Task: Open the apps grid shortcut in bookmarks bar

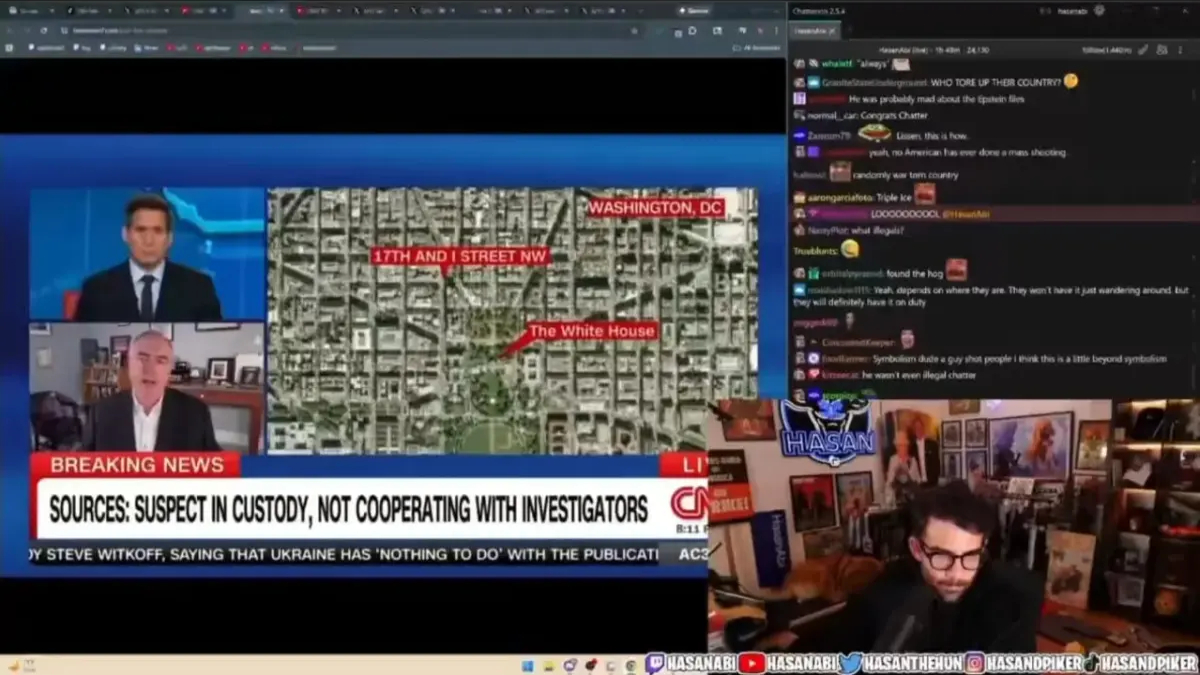Action: coord(8,47)
